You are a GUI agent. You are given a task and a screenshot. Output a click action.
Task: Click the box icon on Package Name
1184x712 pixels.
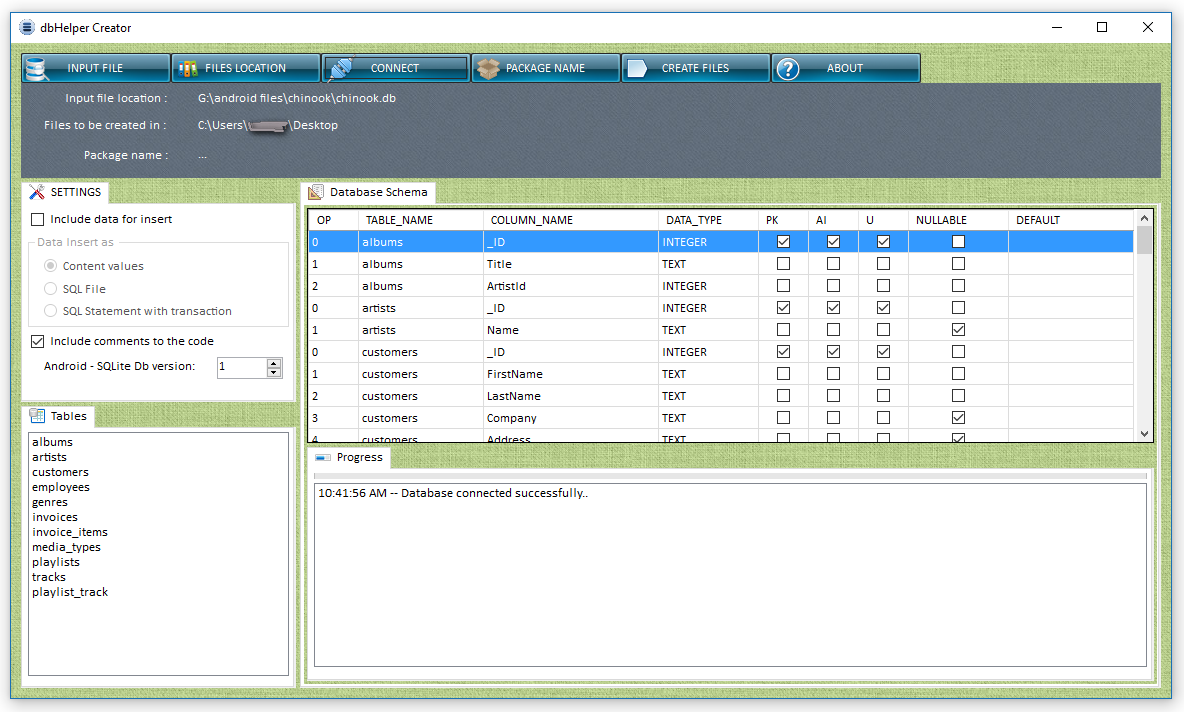click(489, 69)
